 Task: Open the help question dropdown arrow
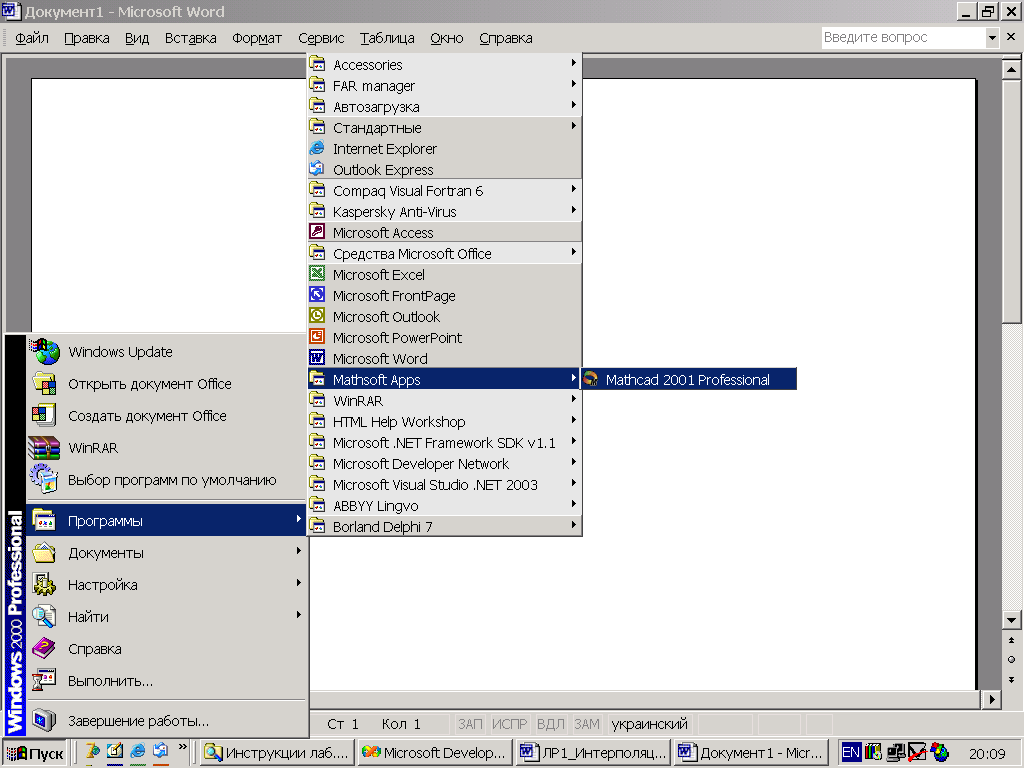coord(992,37)
